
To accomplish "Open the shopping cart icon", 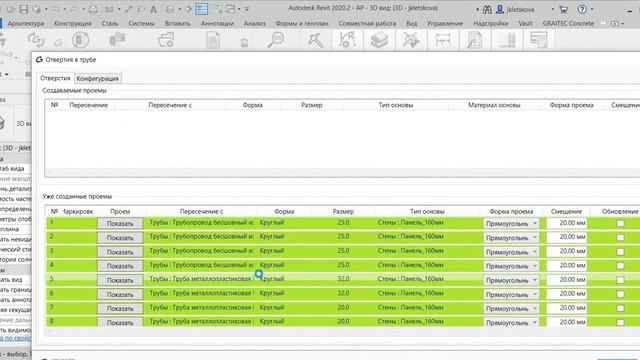I will pos(564,9).
